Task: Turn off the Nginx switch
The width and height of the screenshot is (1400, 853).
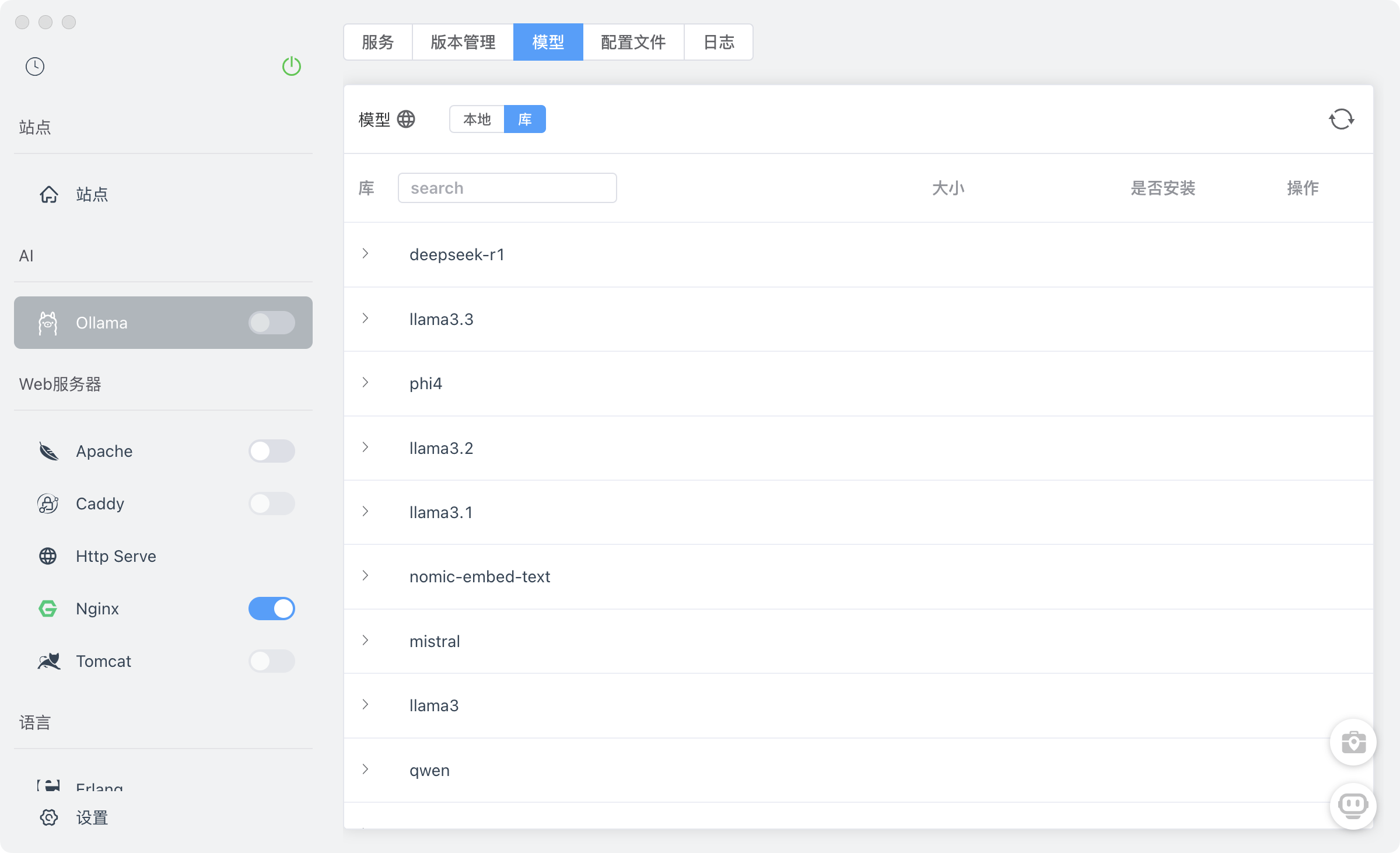Action: point(272,609)
